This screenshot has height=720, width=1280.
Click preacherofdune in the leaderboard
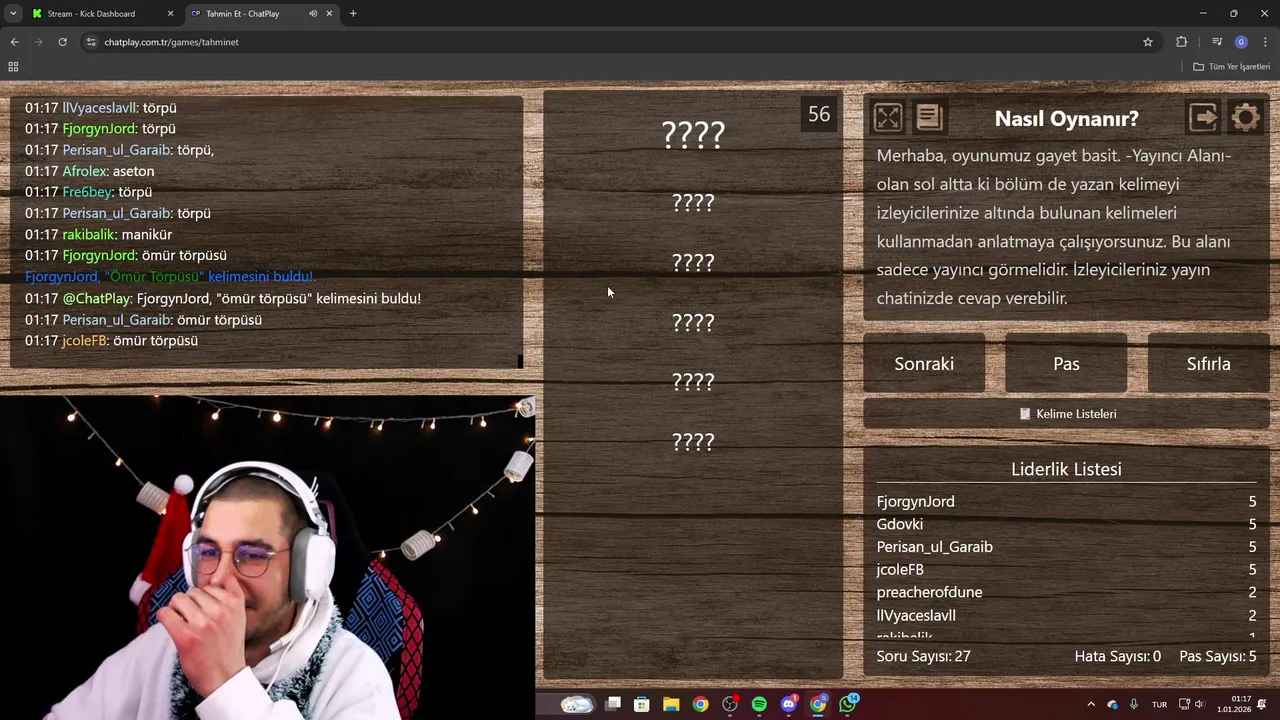[x=929, y=592]
